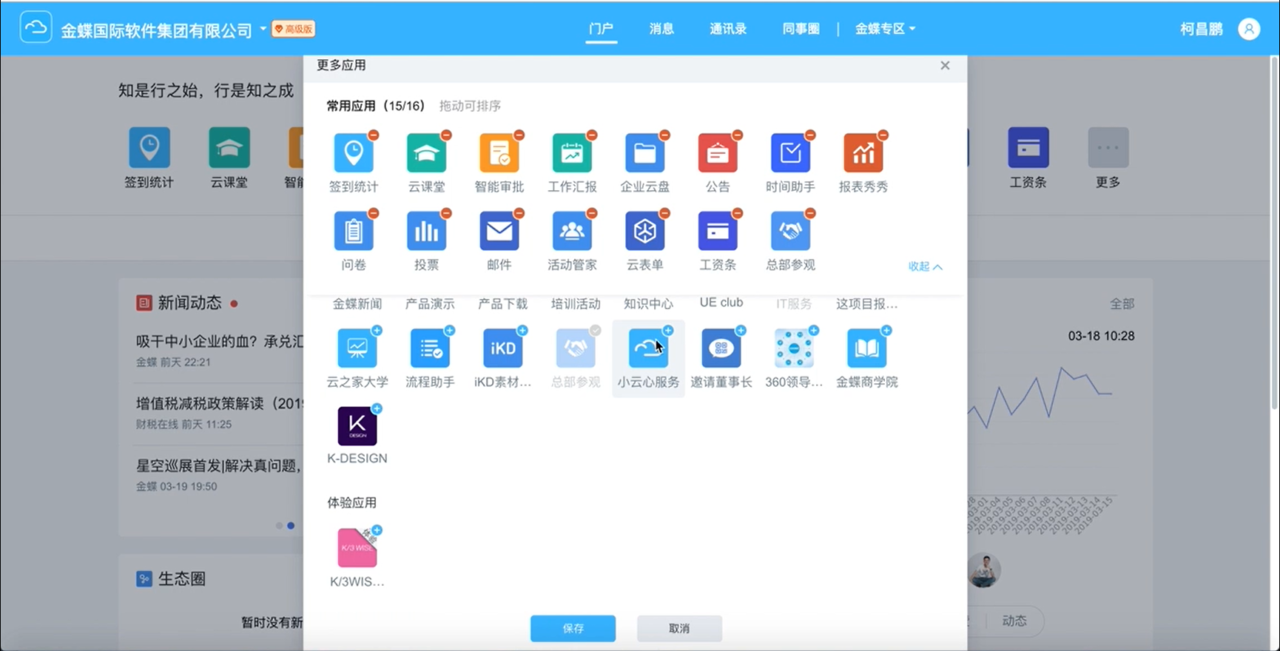The image size is (1280, 651).
Task: Go to the 消息 tab
Action: tap(661, 29)
